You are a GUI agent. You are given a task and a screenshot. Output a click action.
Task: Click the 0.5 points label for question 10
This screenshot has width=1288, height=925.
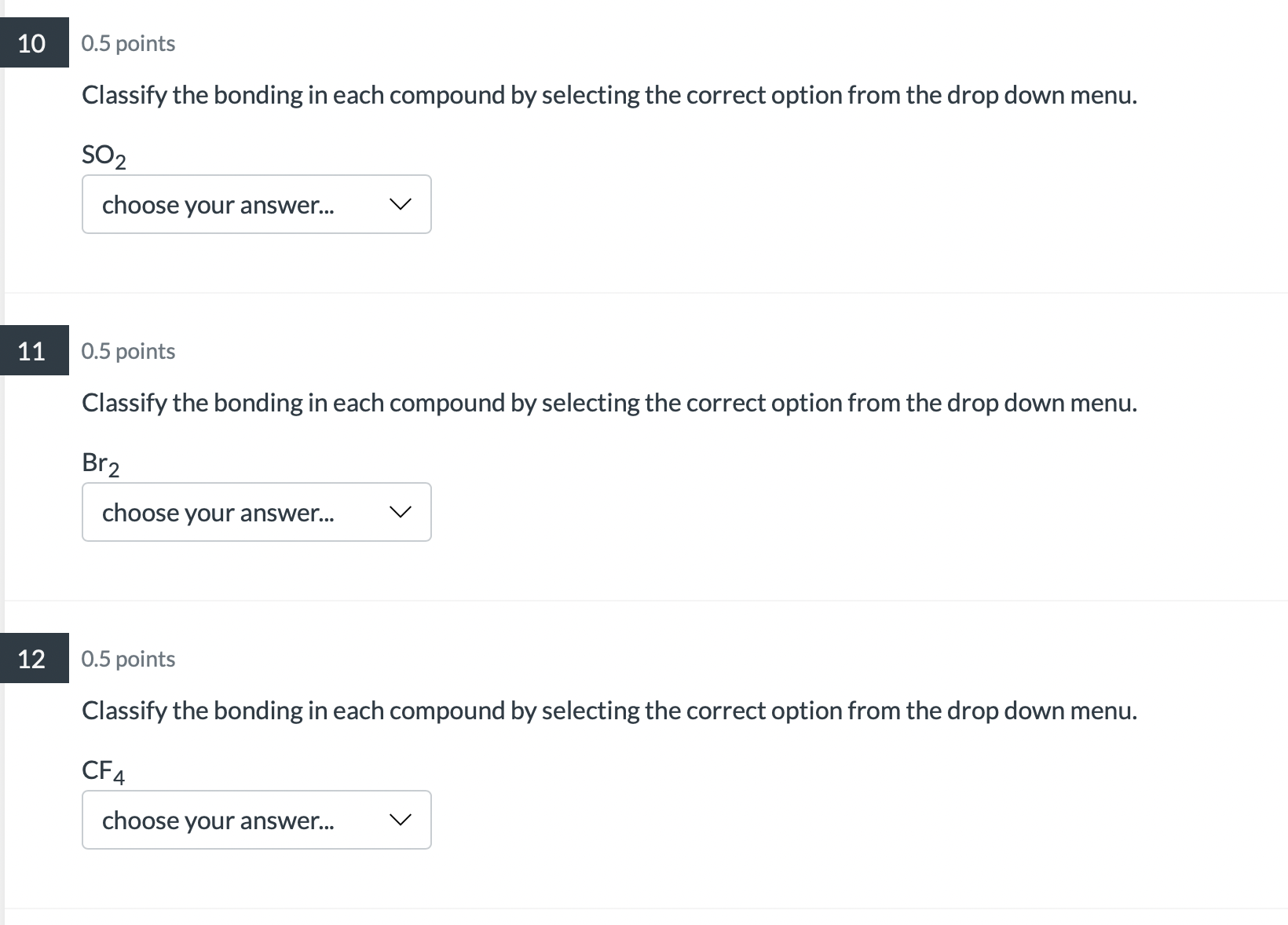[x=128, y=43]
